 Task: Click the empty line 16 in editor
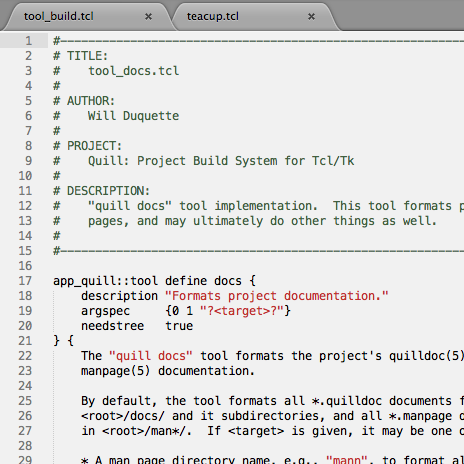[x=256, y=266]
